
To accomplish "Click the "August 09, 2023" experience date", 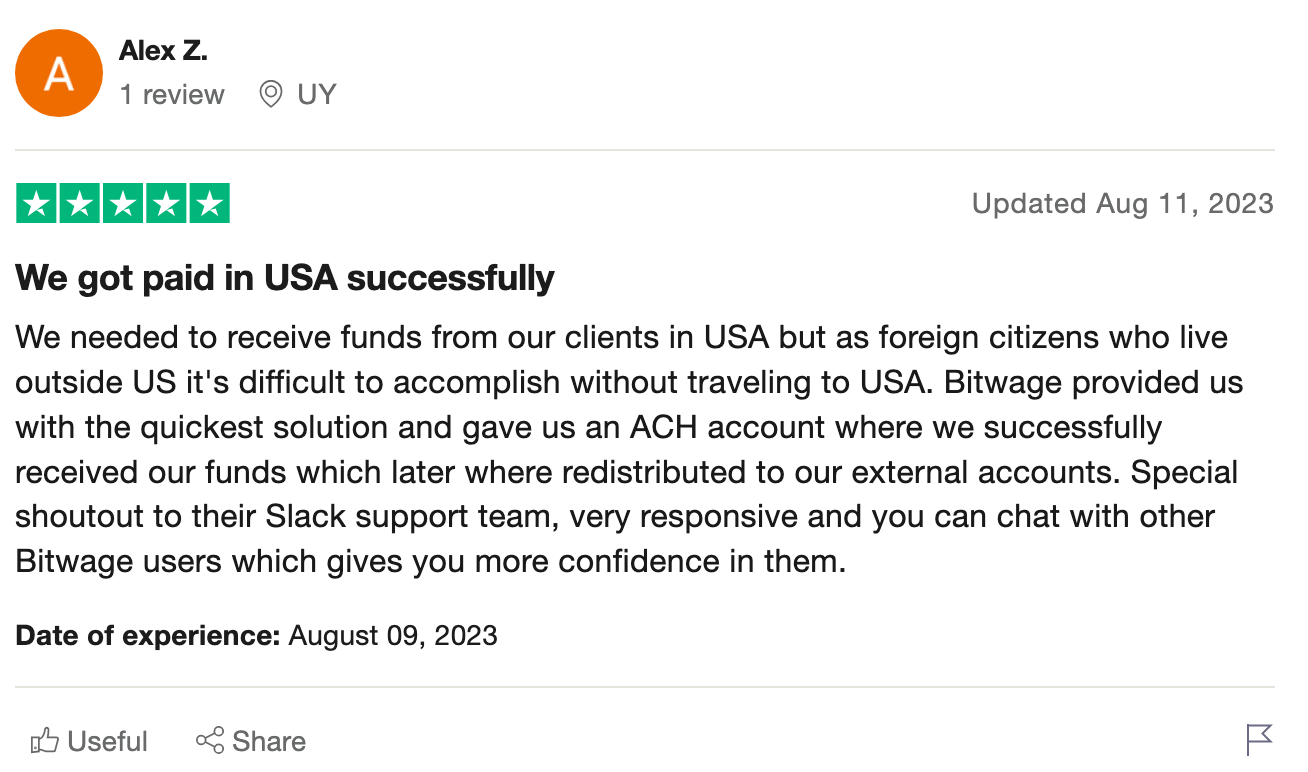I will tap(393, 636).
